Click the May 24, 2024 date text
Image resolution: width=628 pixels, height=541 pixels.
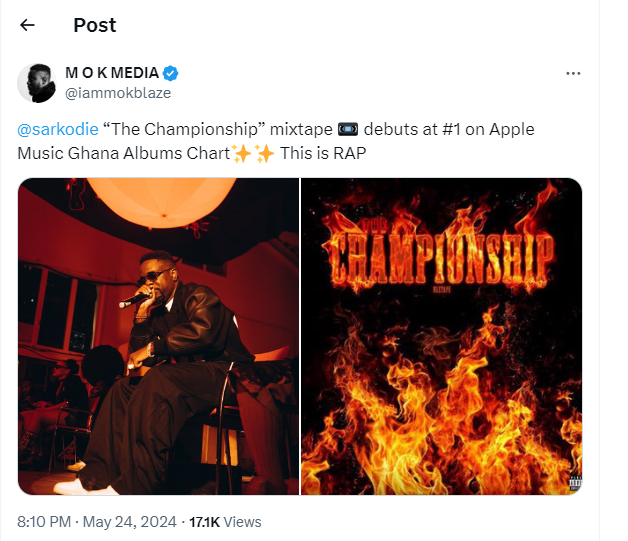coord(130,522)
